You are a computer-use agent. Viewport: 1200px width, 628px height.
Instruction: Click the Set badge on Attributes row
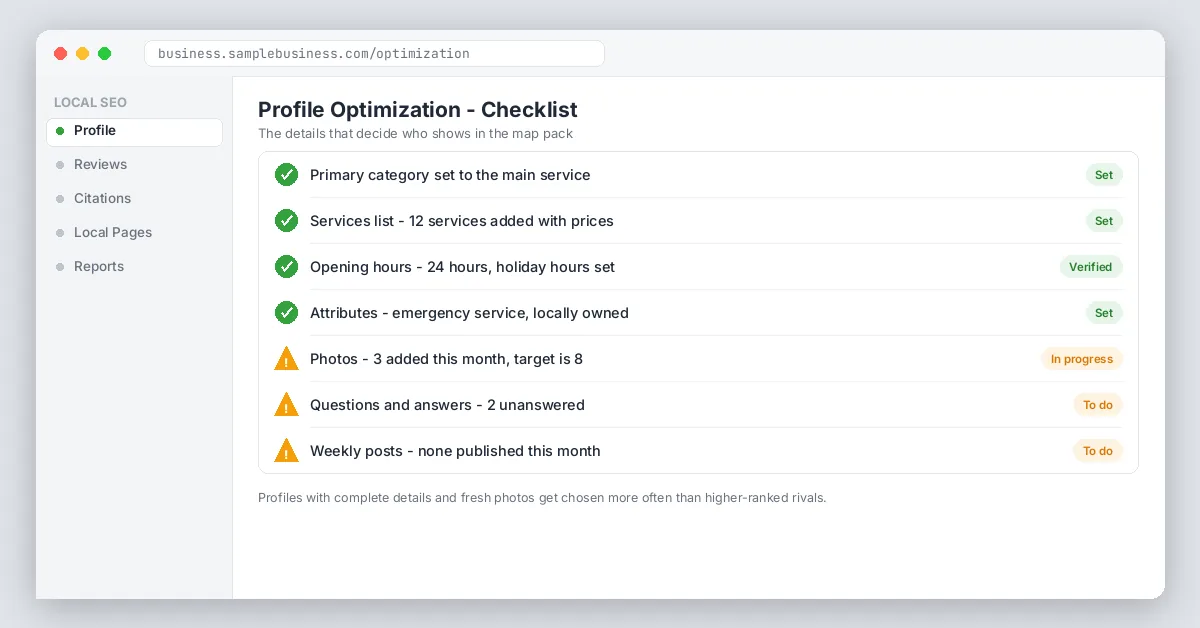click(x=1104, y=313)
